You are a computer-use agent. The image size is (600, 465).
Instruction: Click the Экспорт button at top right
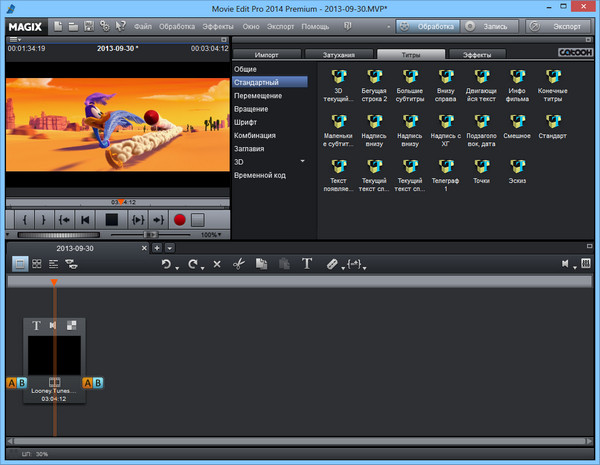click(x=565, y=24)
